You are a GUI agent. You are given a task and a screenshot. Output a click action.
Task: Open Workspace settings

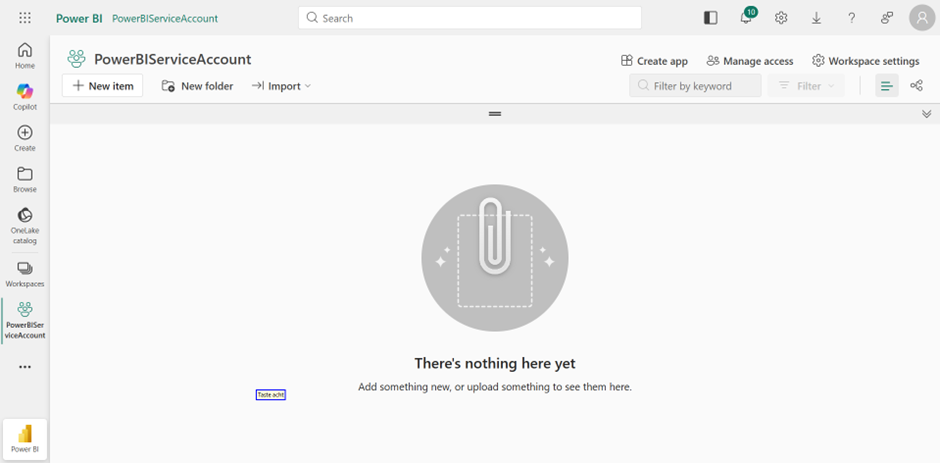(865, 61)
